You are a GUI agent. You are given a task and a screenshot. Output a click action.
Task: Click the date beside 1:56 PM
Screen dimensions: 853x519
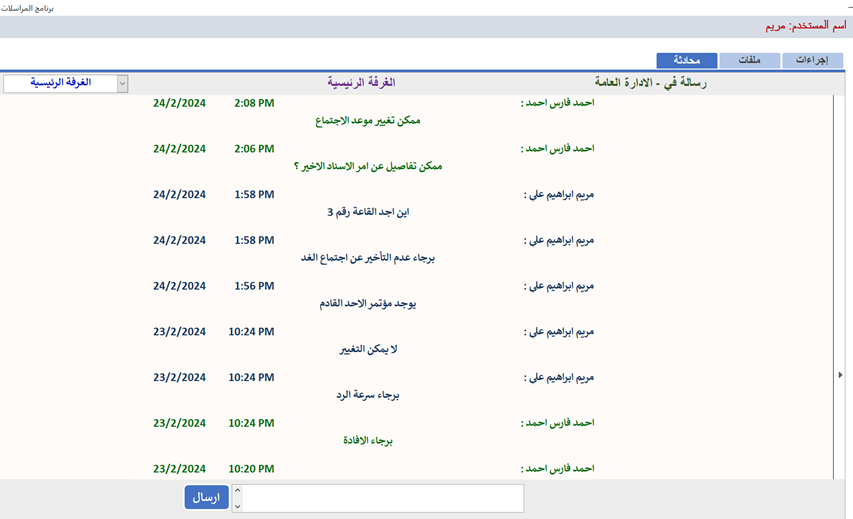[x=180, y=286]
